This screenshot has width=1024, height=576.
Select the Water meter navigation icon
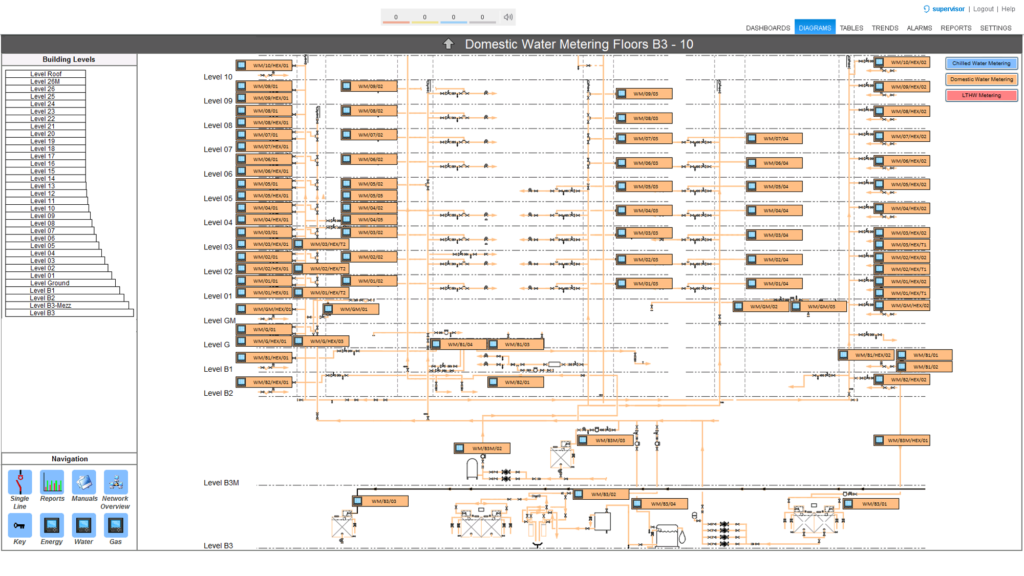click(84, 524)
